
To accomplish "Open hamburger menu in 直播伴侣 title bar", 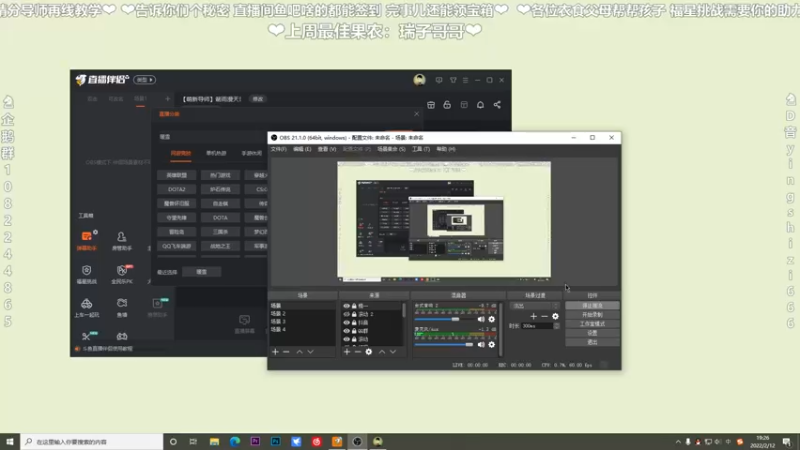I will [465, 80].
